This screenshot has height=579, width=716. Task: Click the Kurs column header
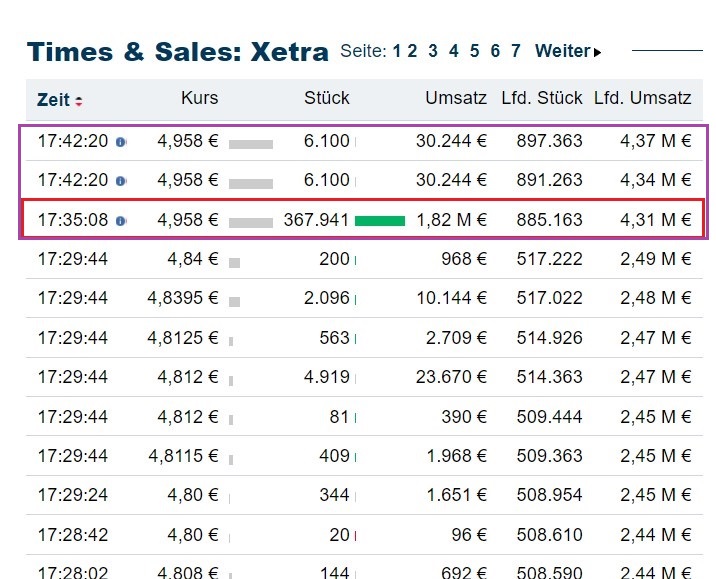point(199,98)
